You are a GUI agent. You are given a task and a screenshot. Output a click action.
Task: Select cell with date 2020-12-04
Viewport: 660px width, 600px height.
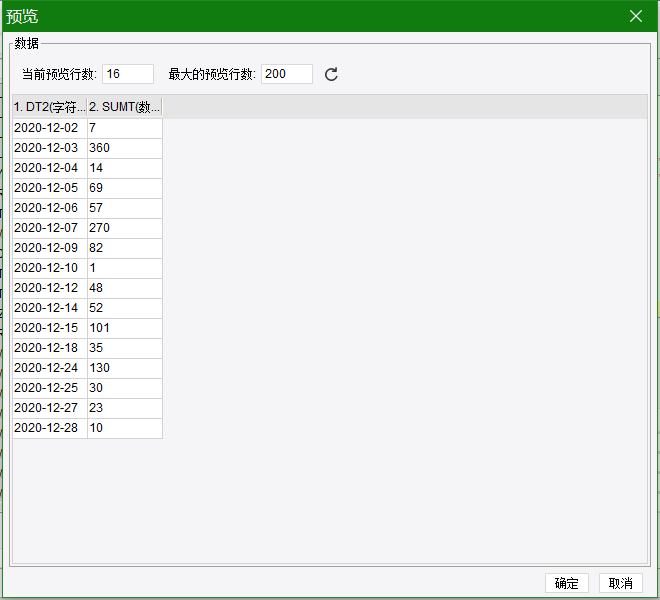50,168
